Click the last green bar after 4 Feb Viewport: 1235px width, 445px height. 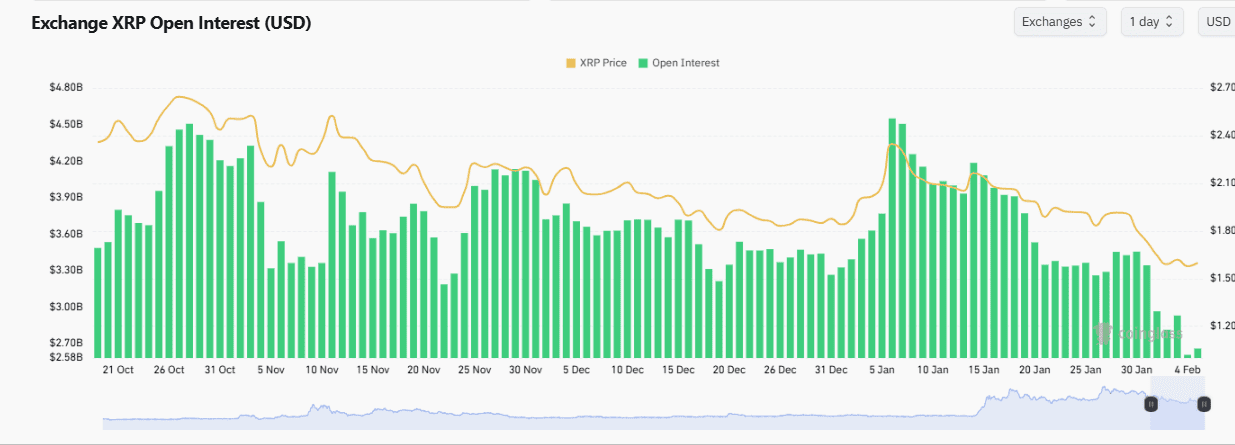click(x=1197, y=353)
